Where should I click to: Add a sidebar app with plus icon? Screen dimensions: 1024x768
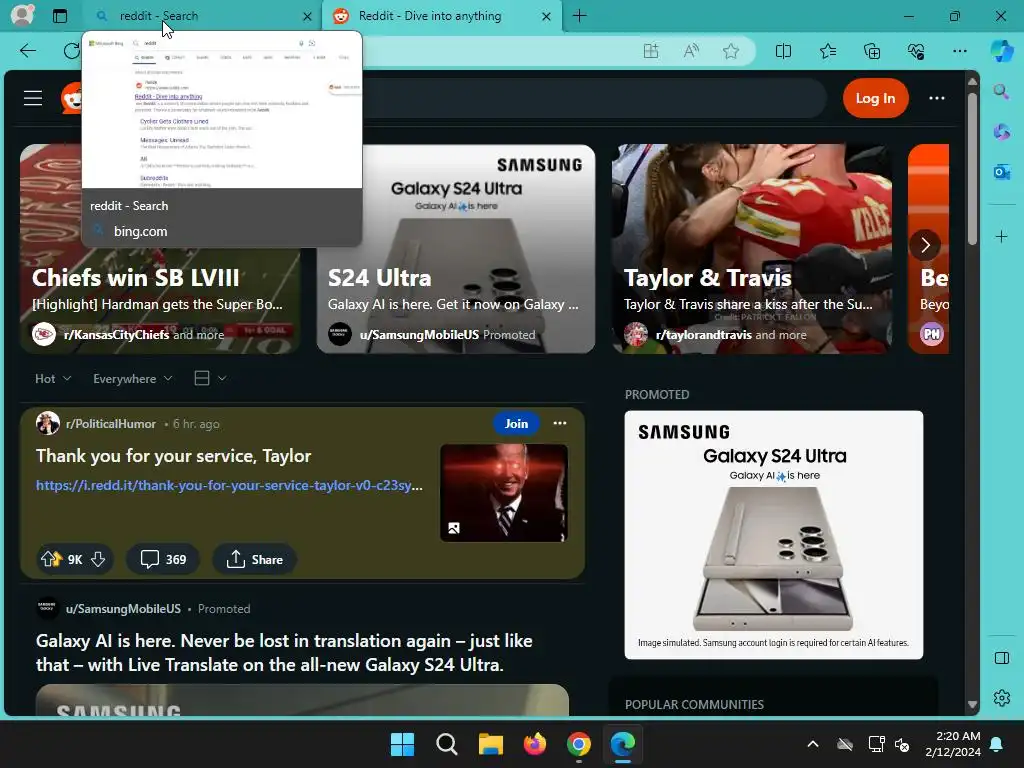coord(1001,236)
